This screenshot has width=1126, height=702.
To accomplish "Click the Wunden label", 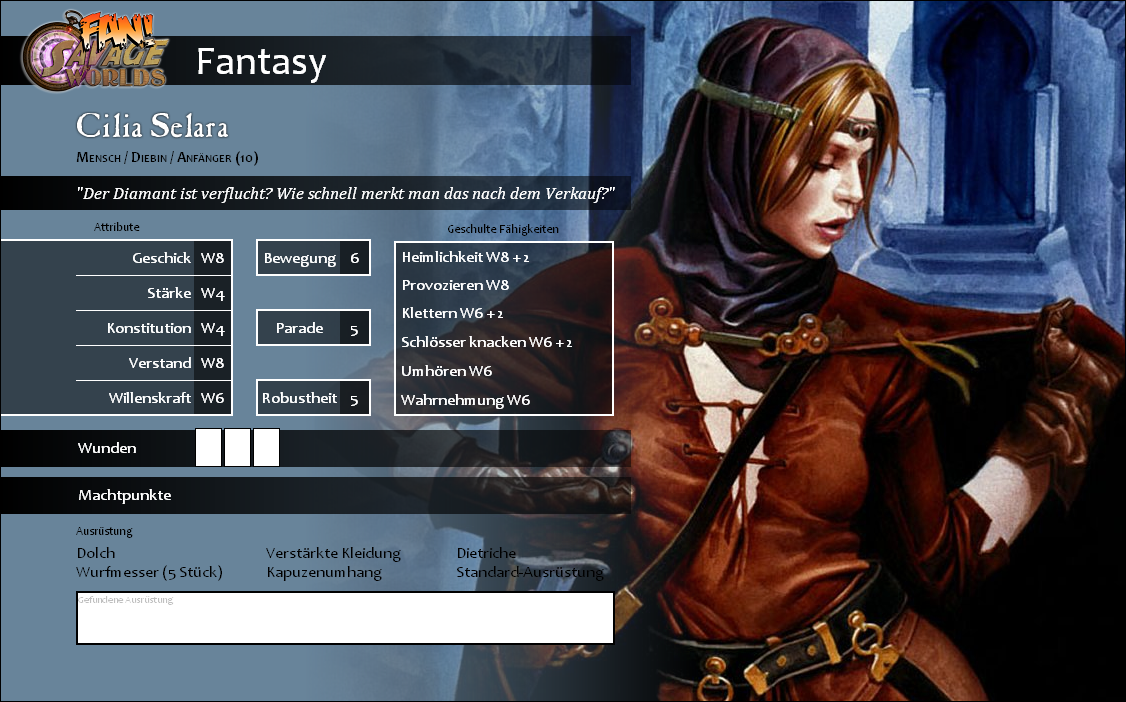I will 107,448.
